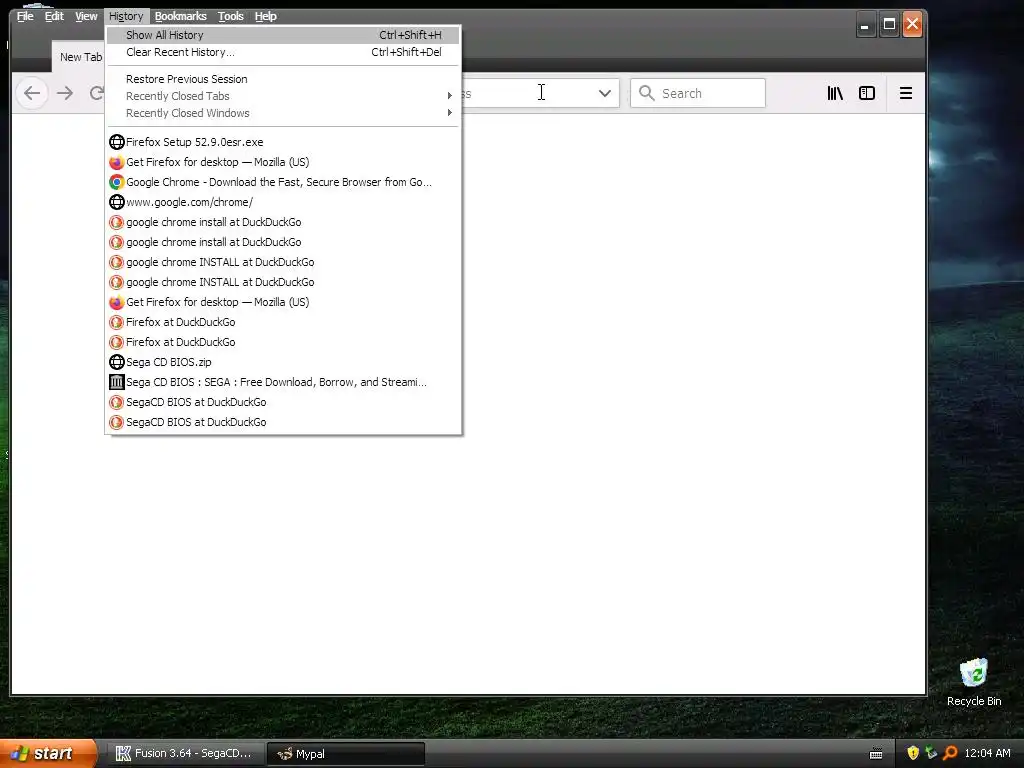Click the forward arrow navigation button
The width and height of the screenshot is (1024, 768).
point(65,93)
